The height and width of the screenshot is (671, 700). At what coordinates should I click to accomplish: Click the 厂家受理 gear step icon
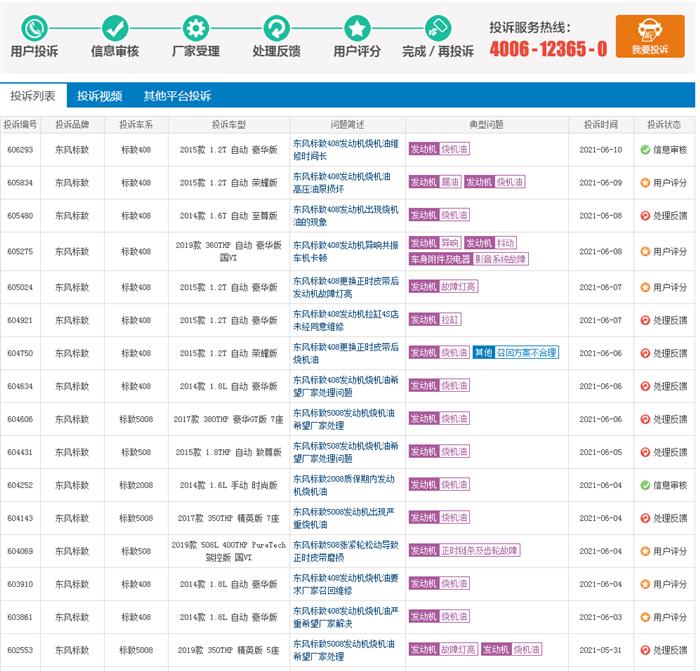tap(196, 28)
